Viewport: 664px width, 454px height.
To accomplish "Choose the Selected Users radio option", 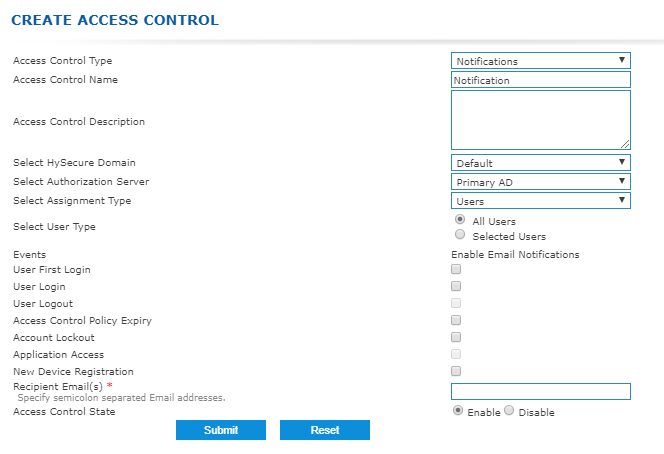I will pyautogui.click(x=460, y=234).
